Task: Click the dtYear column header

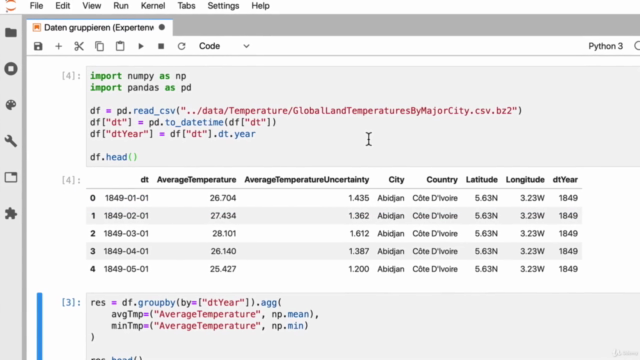Action: tap(565, 180)
